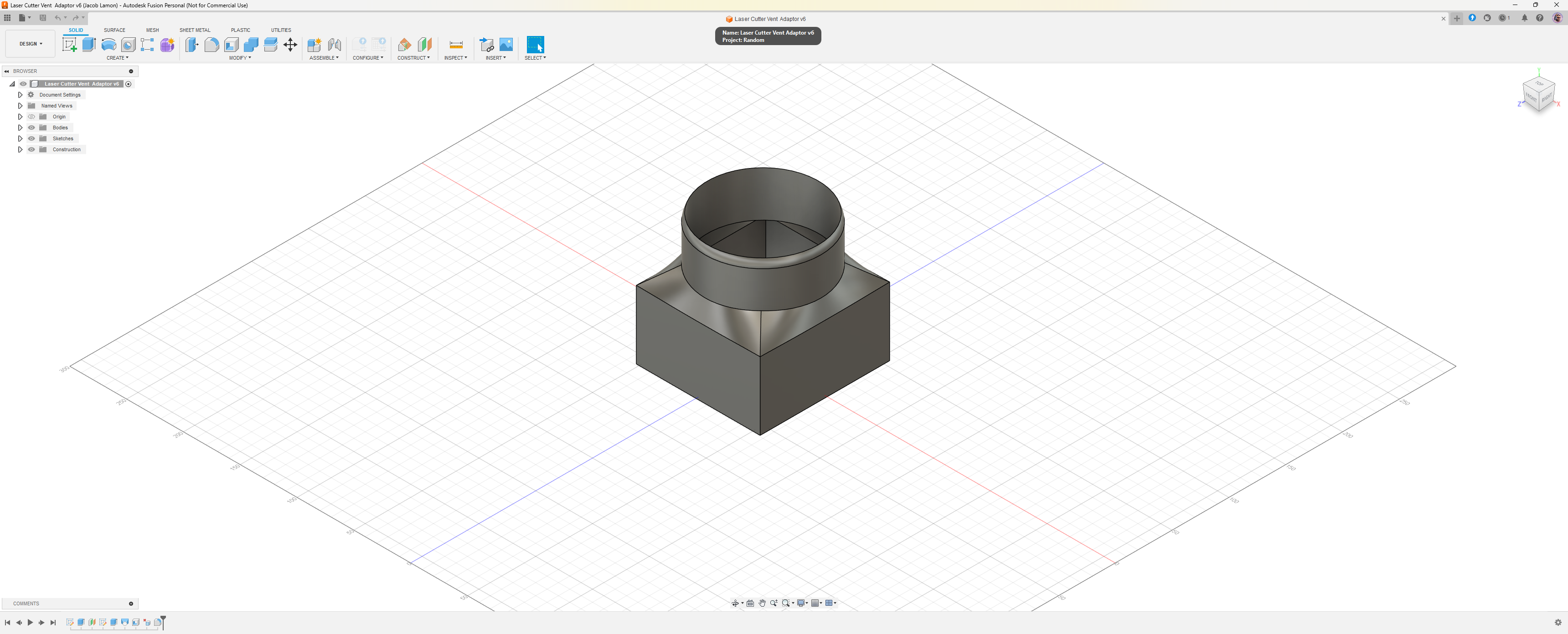
Task: Toggle visibility of Laser Cutter Vent Adaptor root
Action: (23, 84)
